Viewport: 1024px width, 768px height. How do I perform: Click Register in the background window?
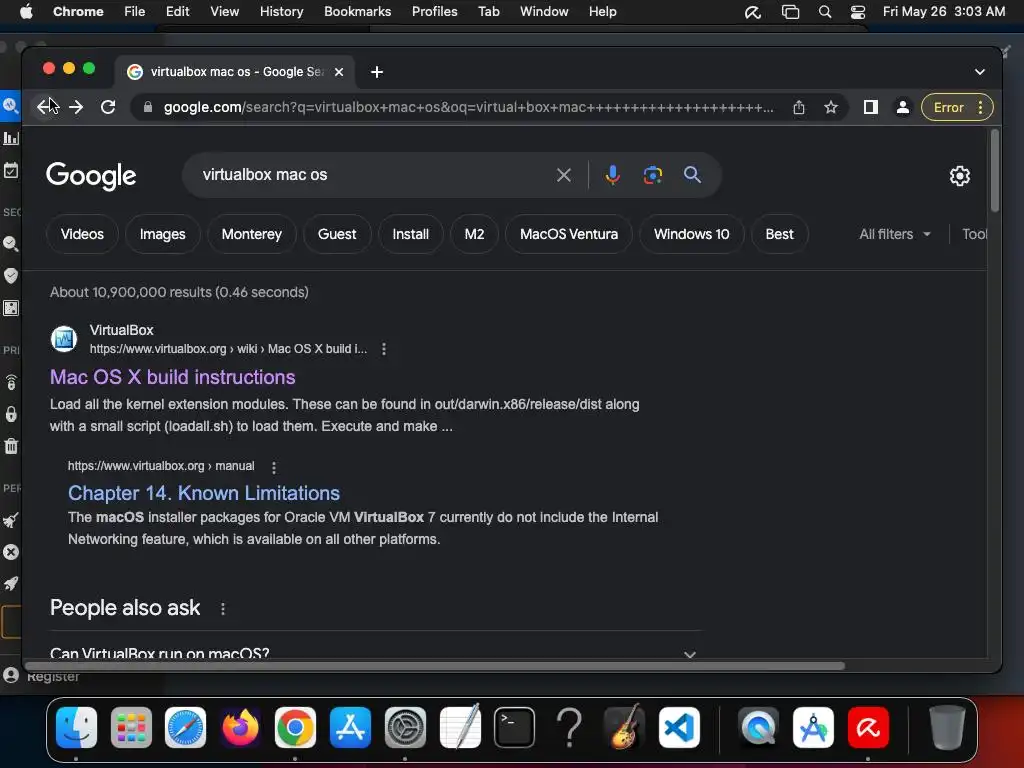click(x=53, y=677)
